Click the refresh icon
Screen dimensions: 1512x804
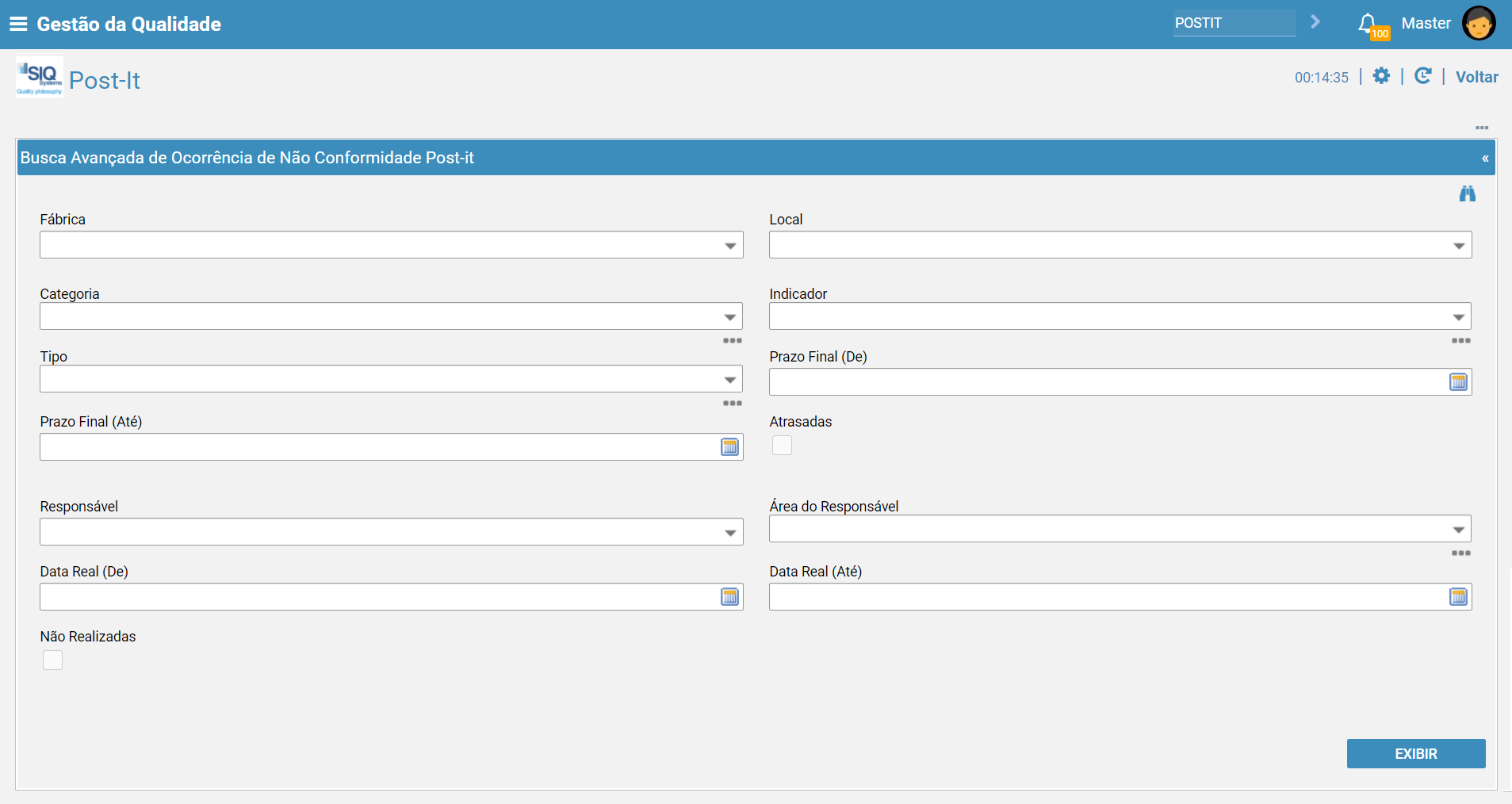click(x=1423, y=76)
